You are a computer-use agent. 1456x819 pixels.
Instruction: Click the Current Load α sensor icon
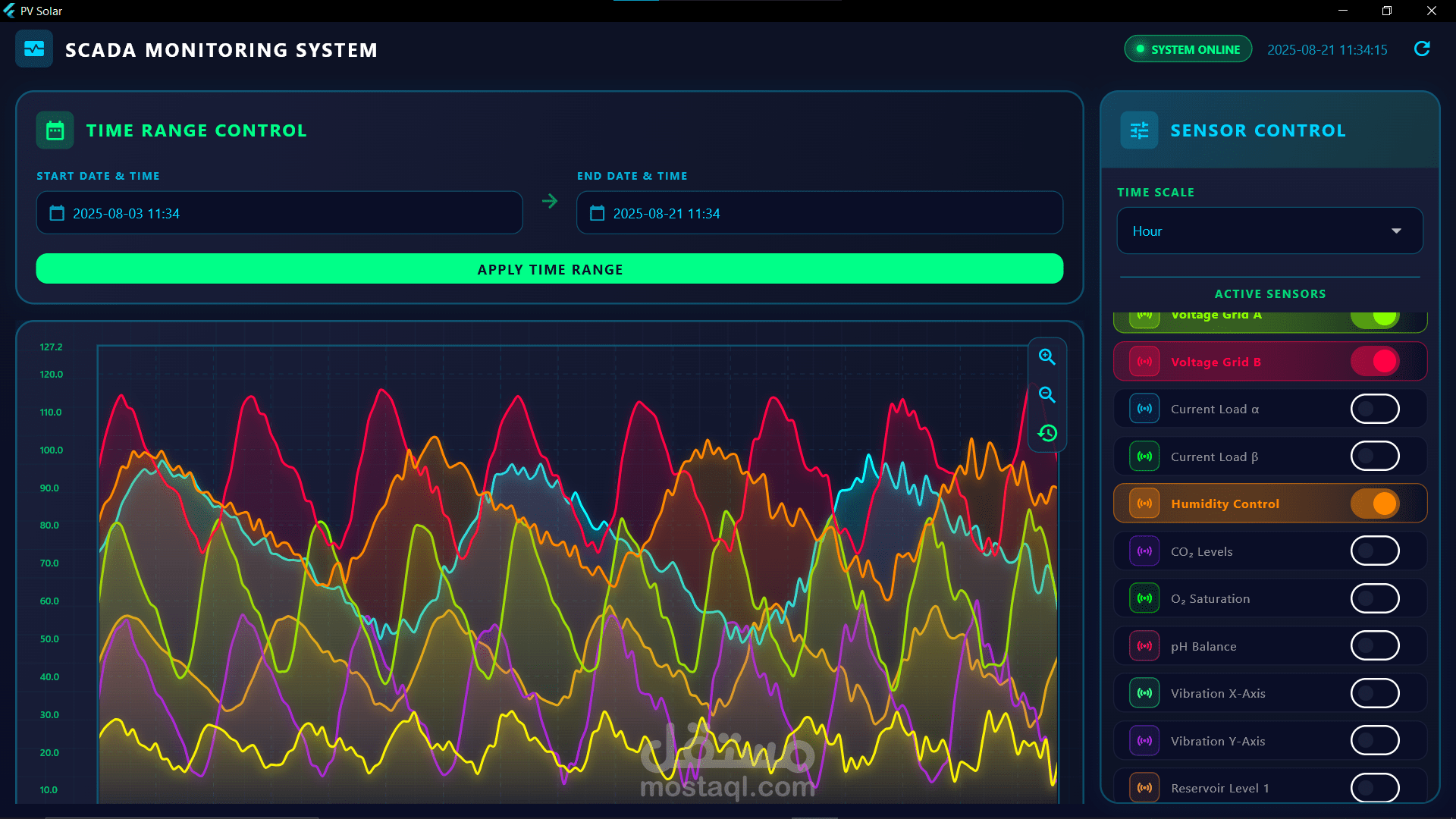click(1144, 409)
